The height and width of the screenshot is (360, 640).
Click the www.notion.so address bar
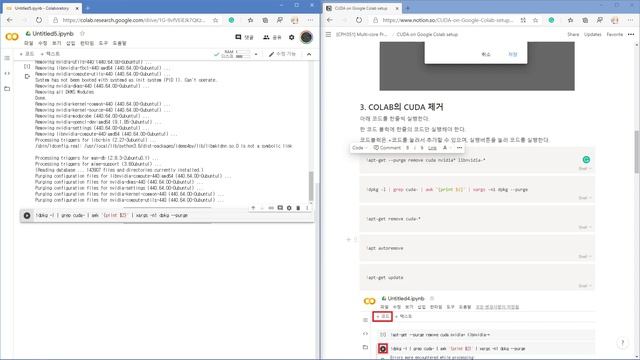click(448, 20)
